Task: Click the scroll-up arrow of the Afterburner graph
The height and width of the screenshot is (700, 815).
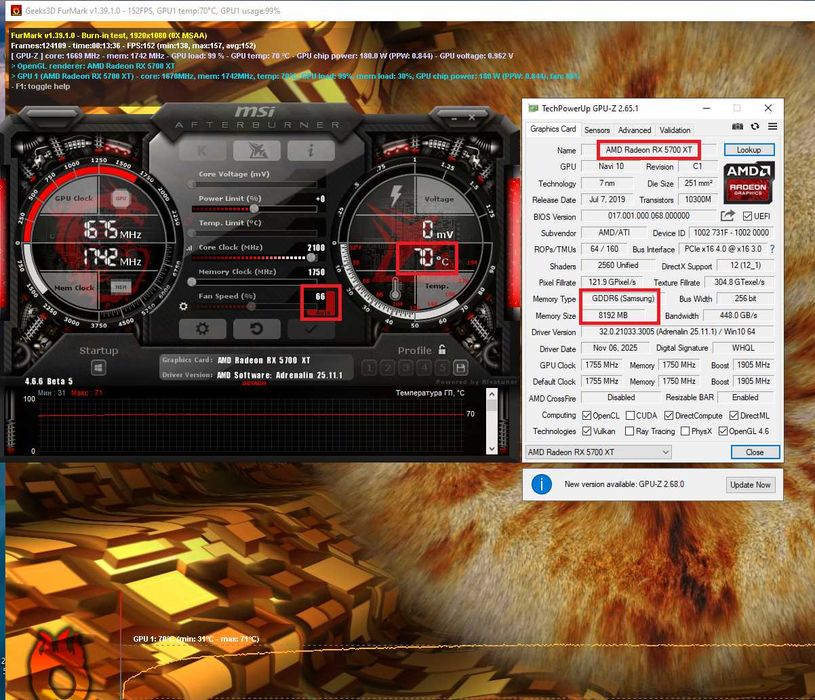Action: [x=491, y=395]
